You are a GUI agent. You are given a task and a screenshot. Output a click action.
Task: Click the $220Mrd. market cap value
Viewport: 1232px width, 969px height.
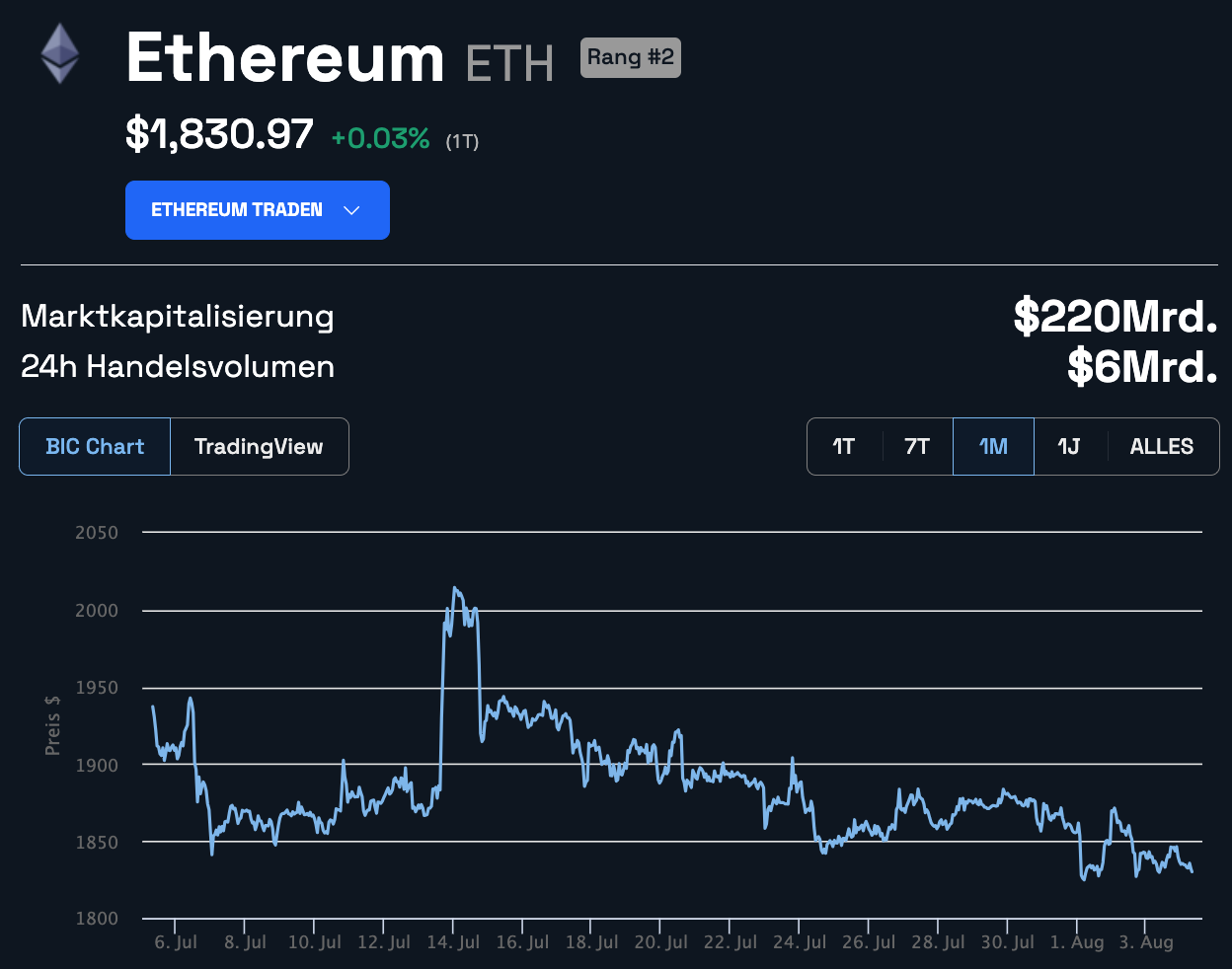point(1115,317)
